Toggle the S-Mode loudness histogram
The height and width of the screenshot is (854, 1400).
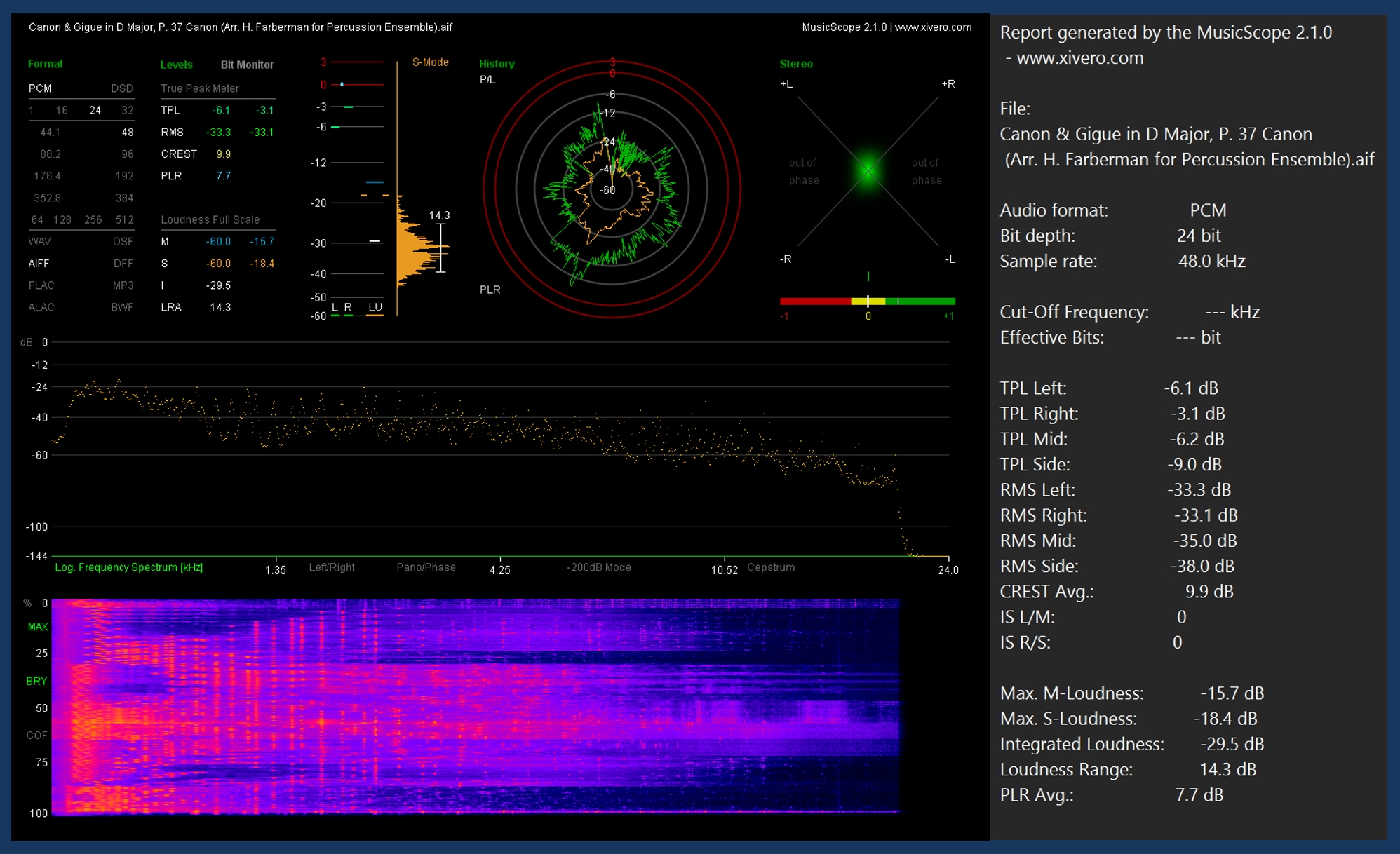coord(430,62)
